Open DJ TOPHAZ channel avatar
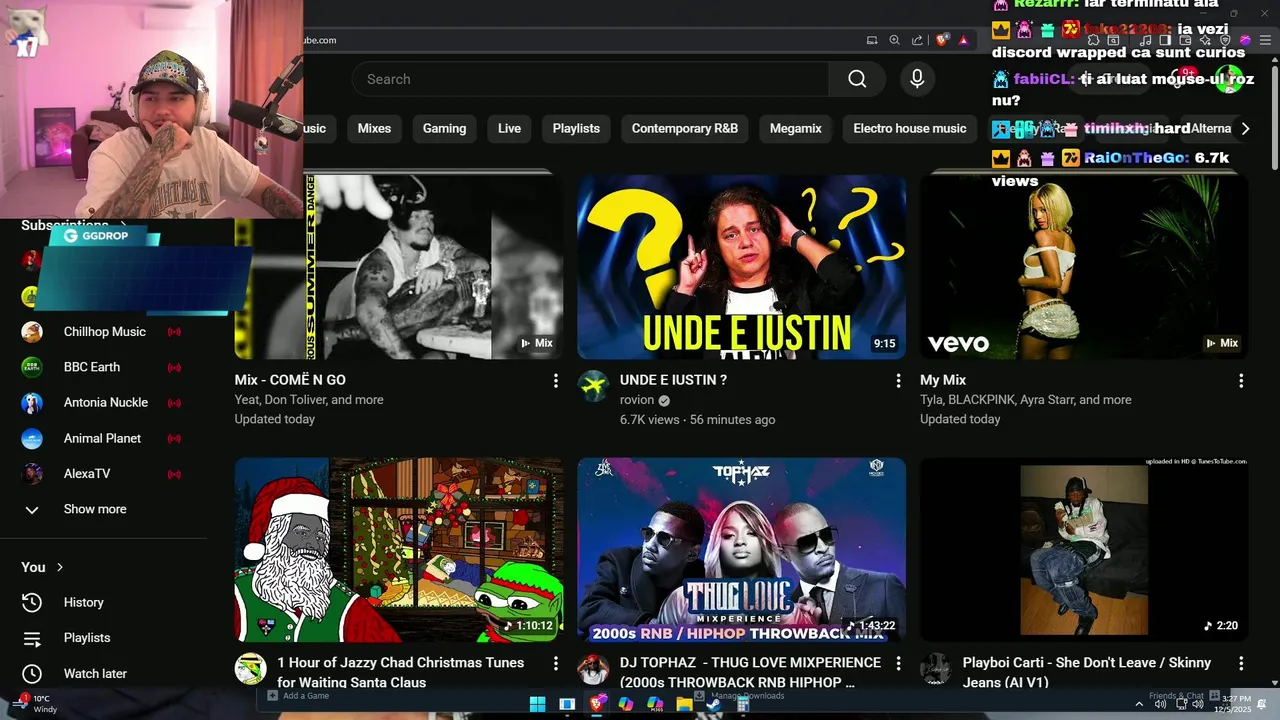The width and height of the screenshot is (1280, 720). pos(594,669)
